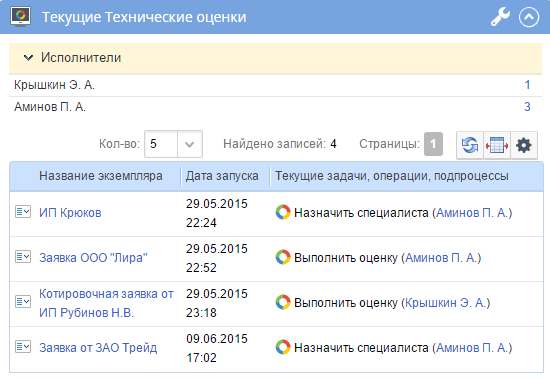Screen dimensions: 550x379
Task: Click the fit table width icon
Action: pos(497,145)
